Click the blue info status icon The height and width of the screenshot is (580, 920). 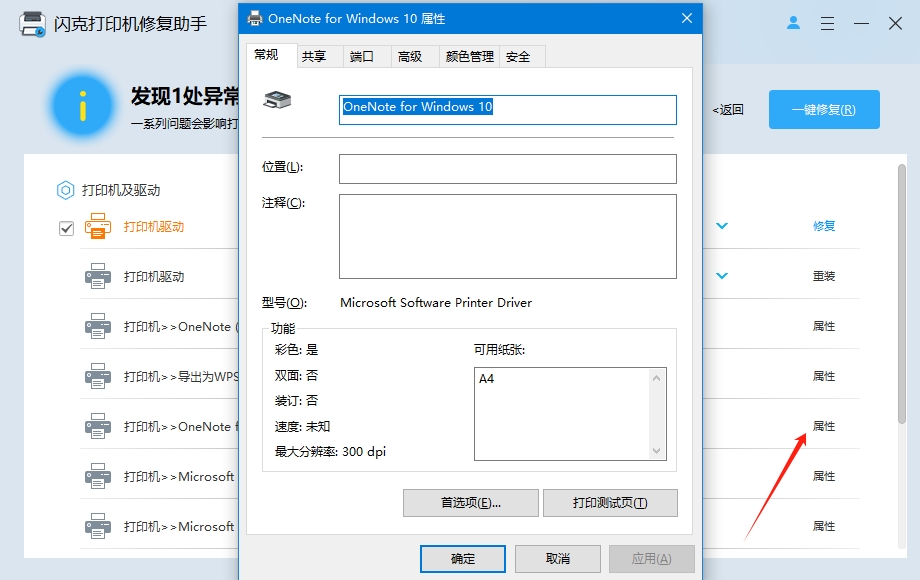(x=83, y=107)
